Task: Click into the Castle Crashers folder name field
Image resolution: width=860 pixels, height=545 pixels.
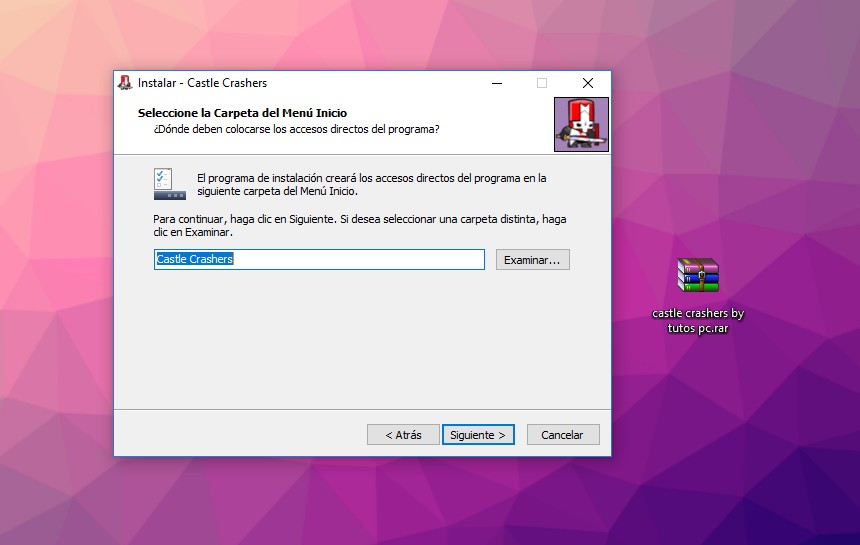Action: pyautogui.click(x=320, y=259)
